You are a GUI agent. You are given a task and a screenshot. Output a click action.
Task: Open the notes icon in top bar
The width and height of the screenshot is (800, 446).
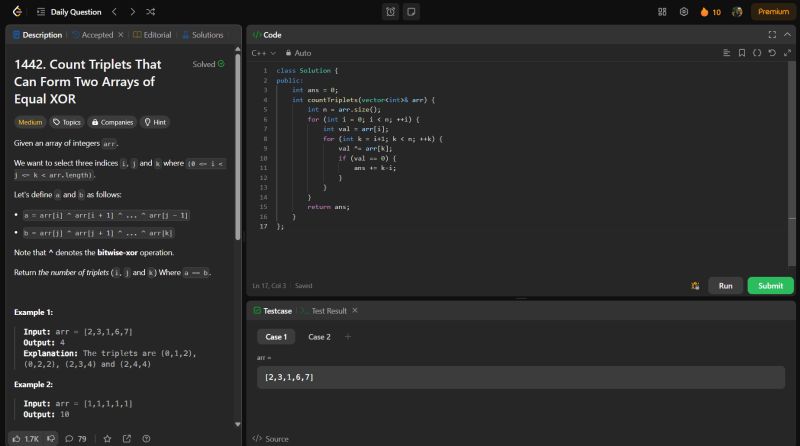(411, 12)
